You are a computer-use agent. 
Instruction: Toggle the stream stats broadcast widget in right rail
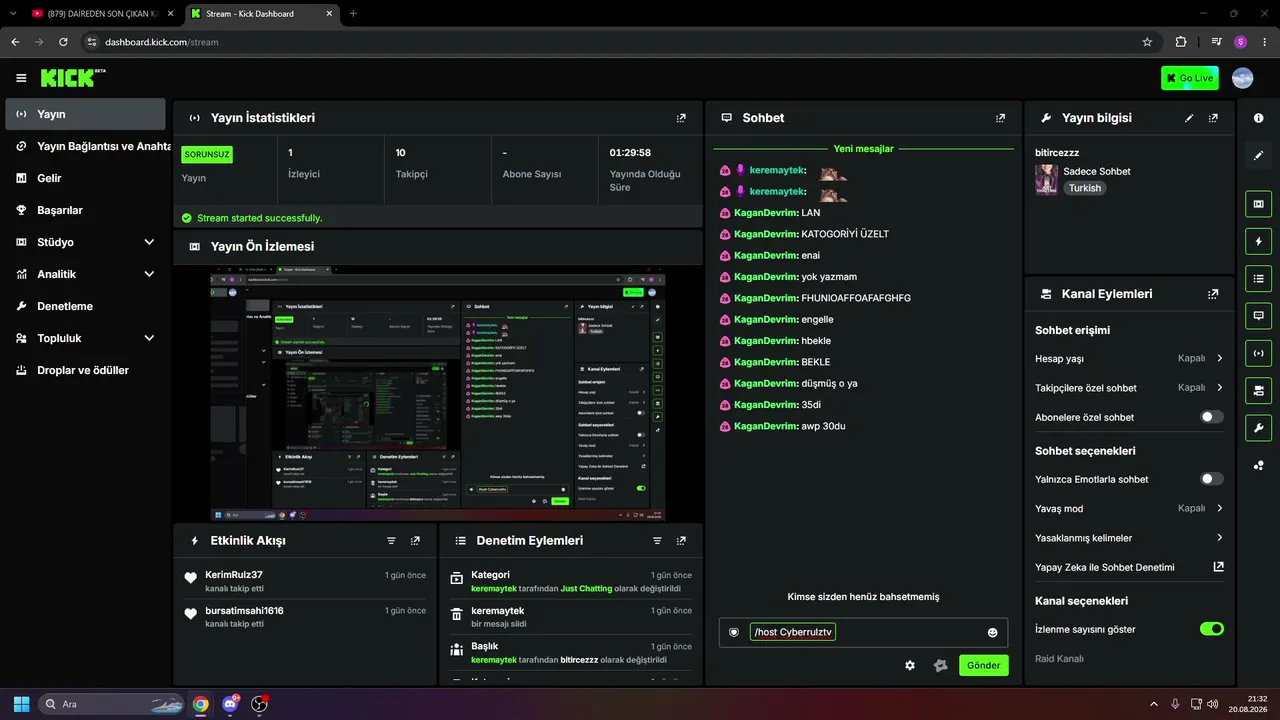pos(1258,353)
